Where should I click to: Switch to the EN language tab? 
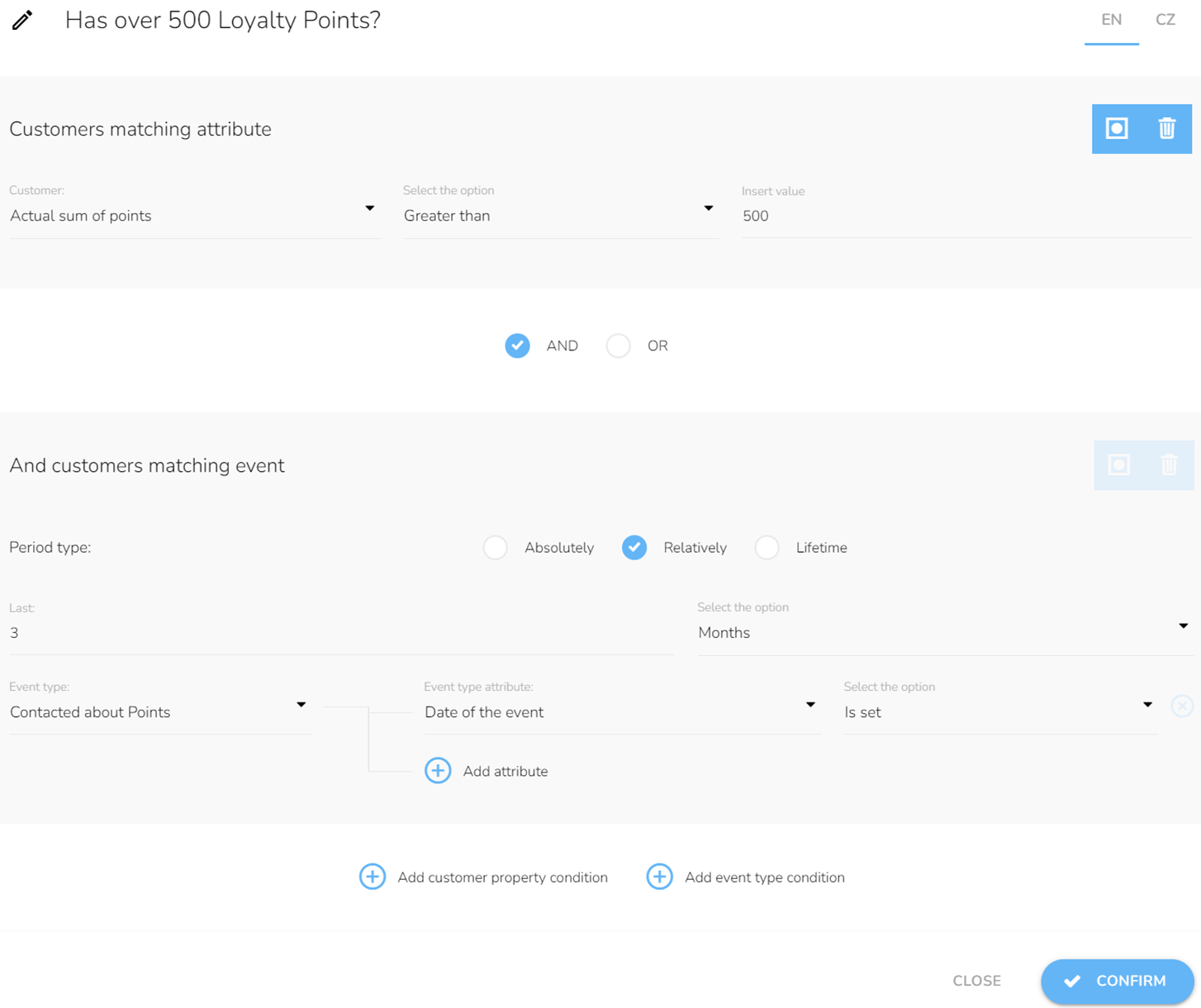tap(1111, 21)
